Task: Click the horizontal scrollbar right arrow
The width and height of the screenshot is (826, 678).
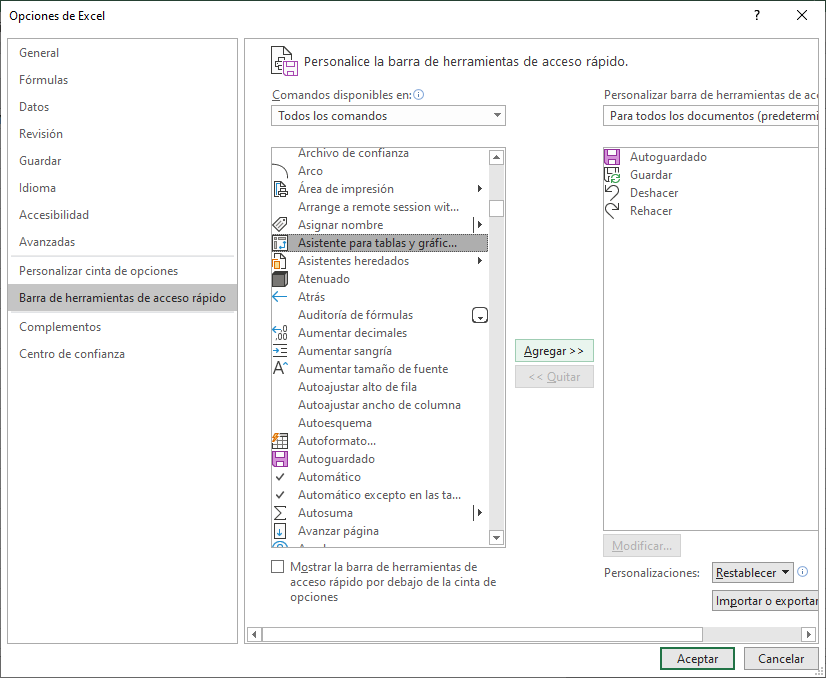Action: 808,634
